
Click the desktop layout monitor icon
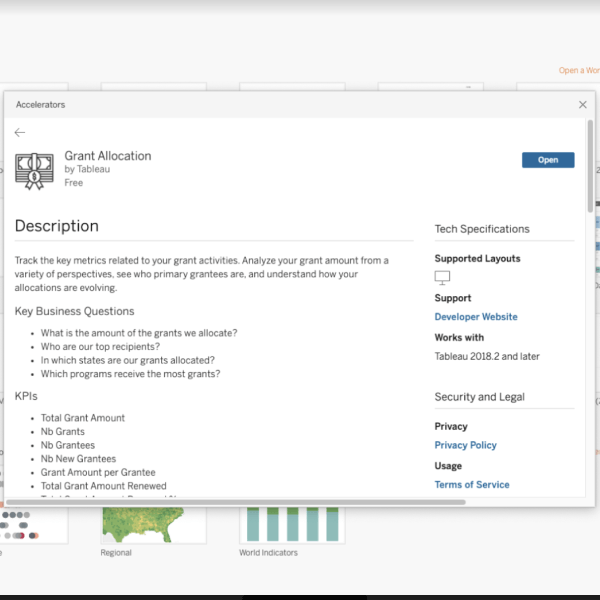pos(443,278)
